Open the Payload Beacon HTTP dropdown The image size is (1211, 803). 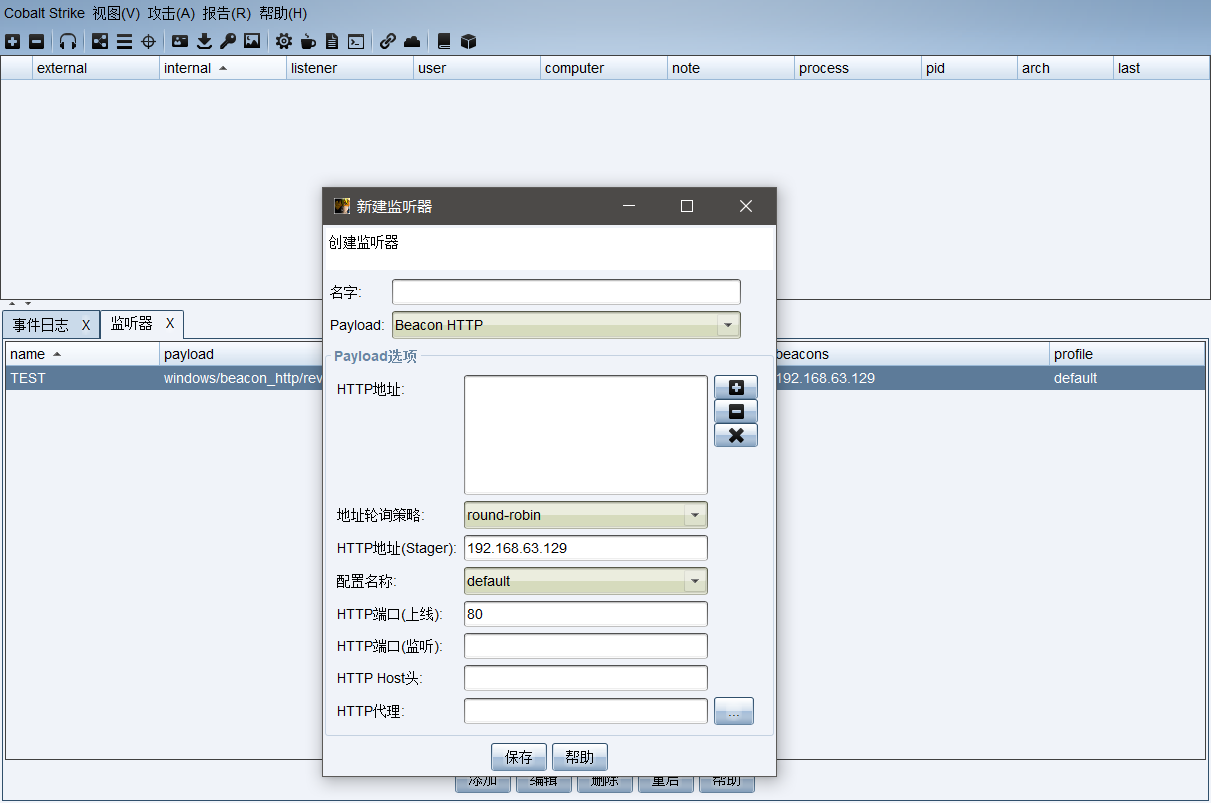[729, 325]
